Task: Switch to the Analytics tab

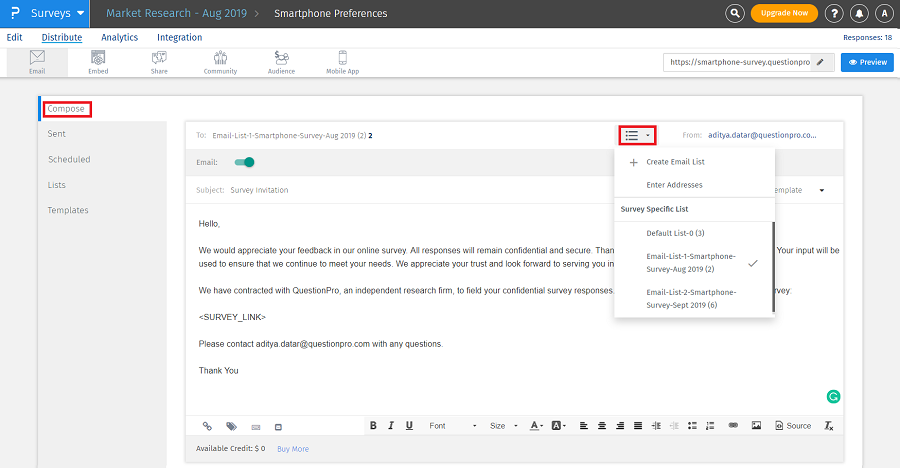Action: (x=120, y=38)
